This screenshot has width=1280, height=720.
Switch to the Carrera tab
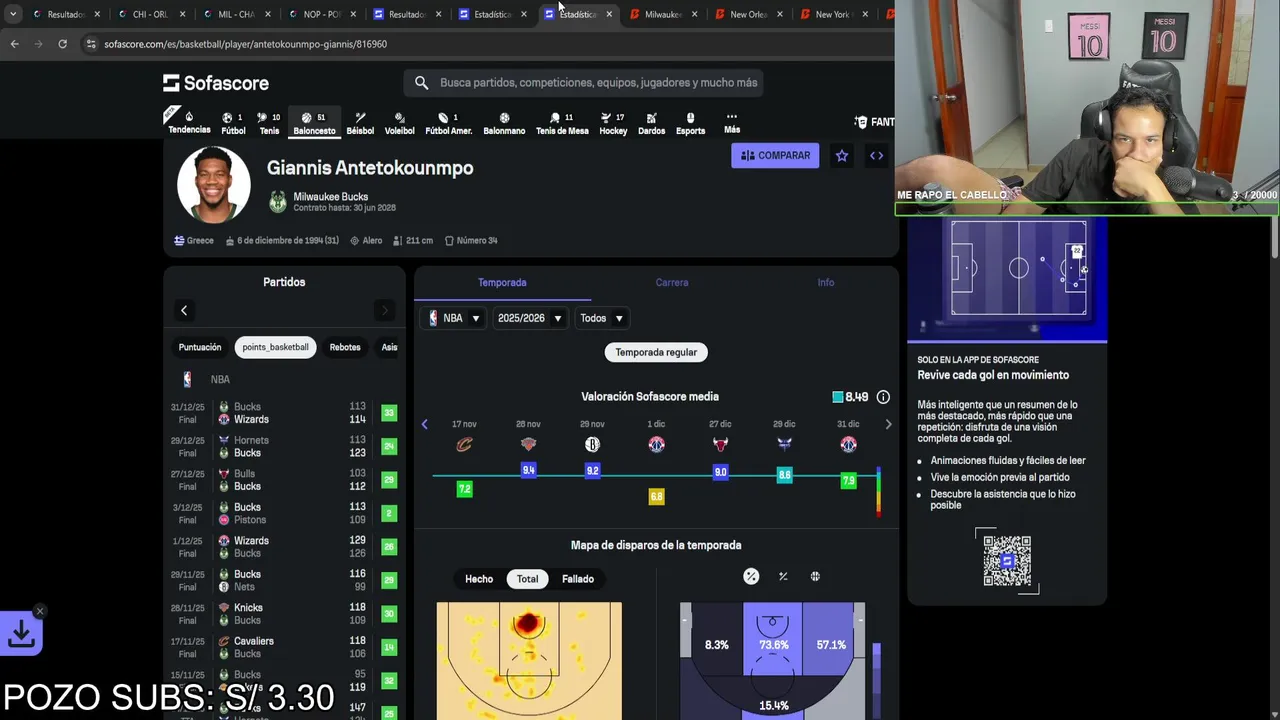pos(672,283)
